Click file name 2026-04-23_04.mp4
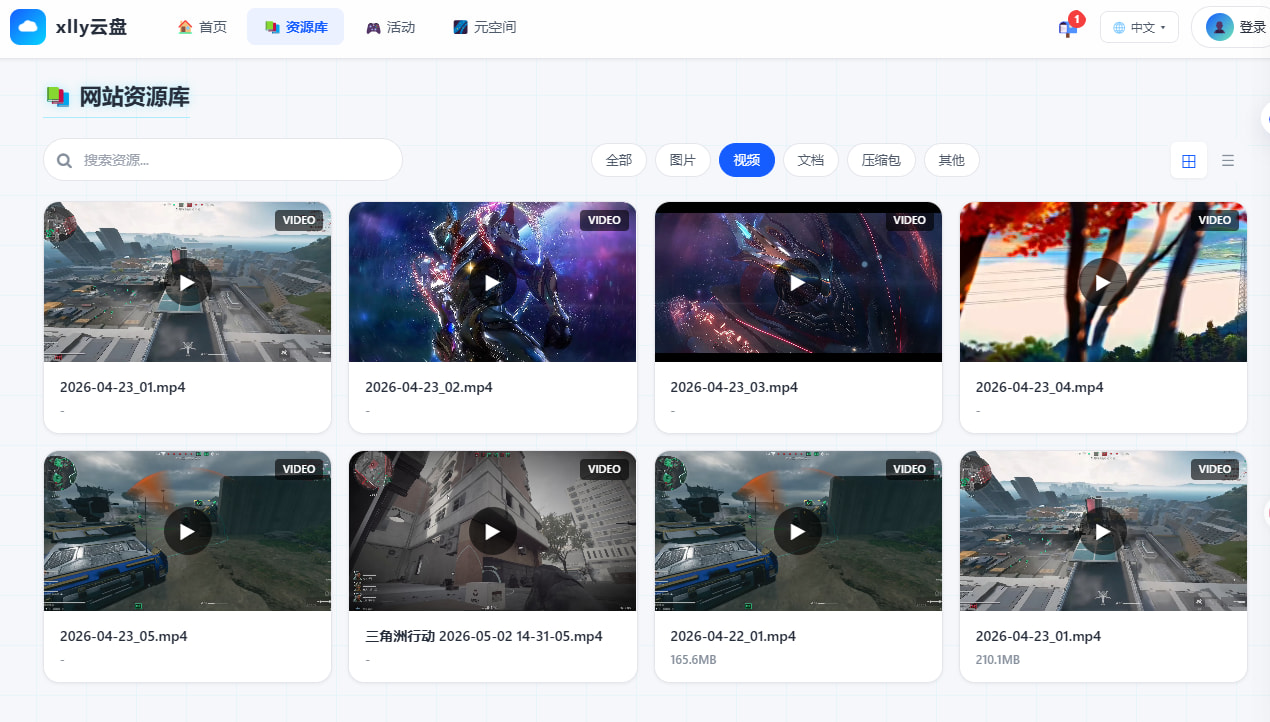 pos(1040,387)
